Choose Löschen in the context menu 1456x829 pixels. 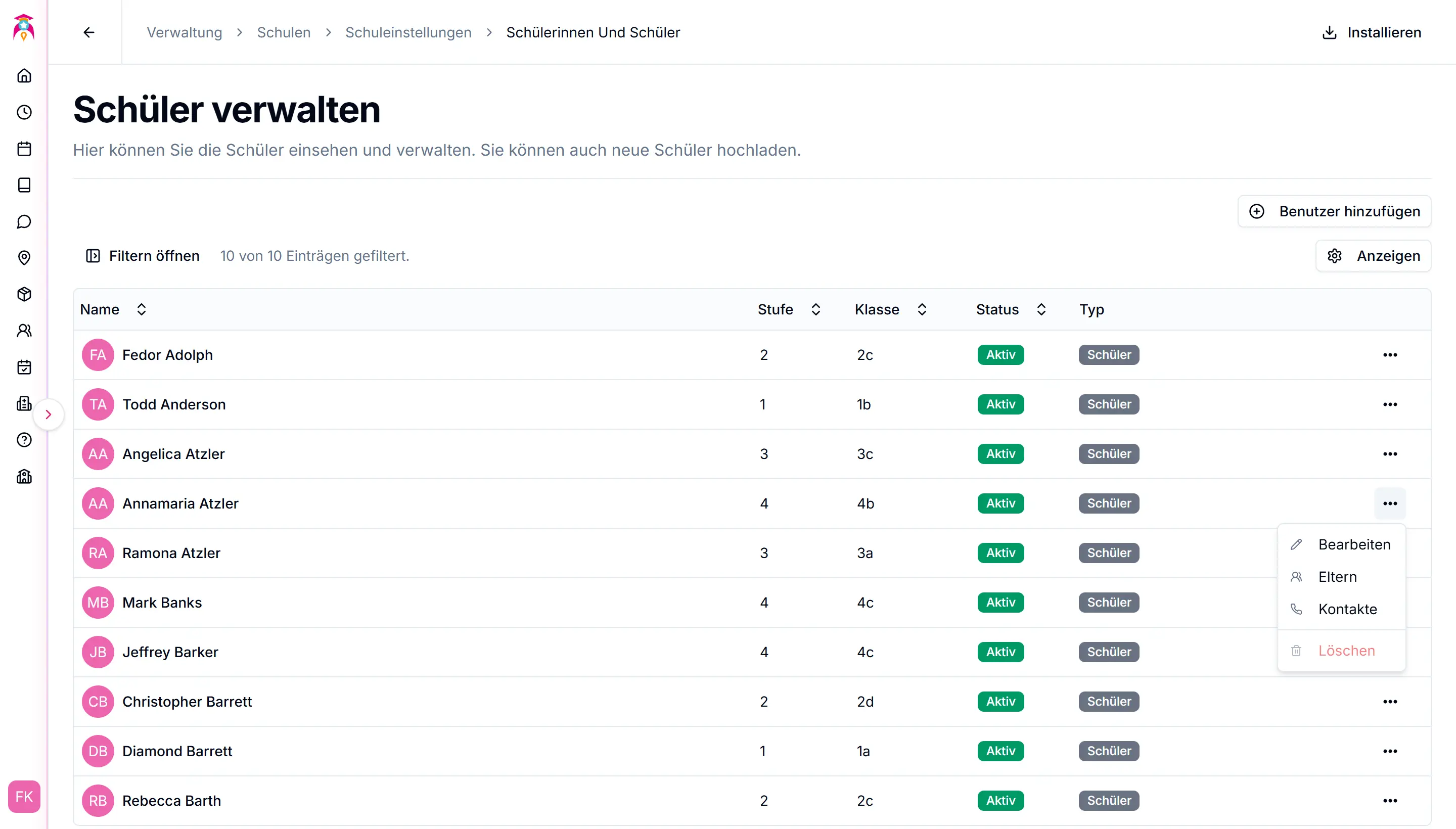tap(1346, 650)
